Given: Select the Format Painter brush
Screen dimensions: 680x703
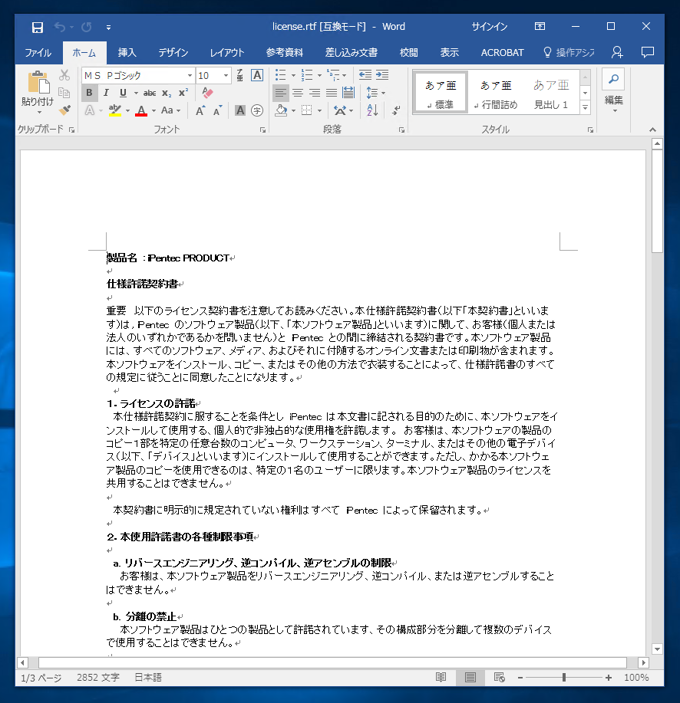Looking at the screenshot, I should [65, 110].
